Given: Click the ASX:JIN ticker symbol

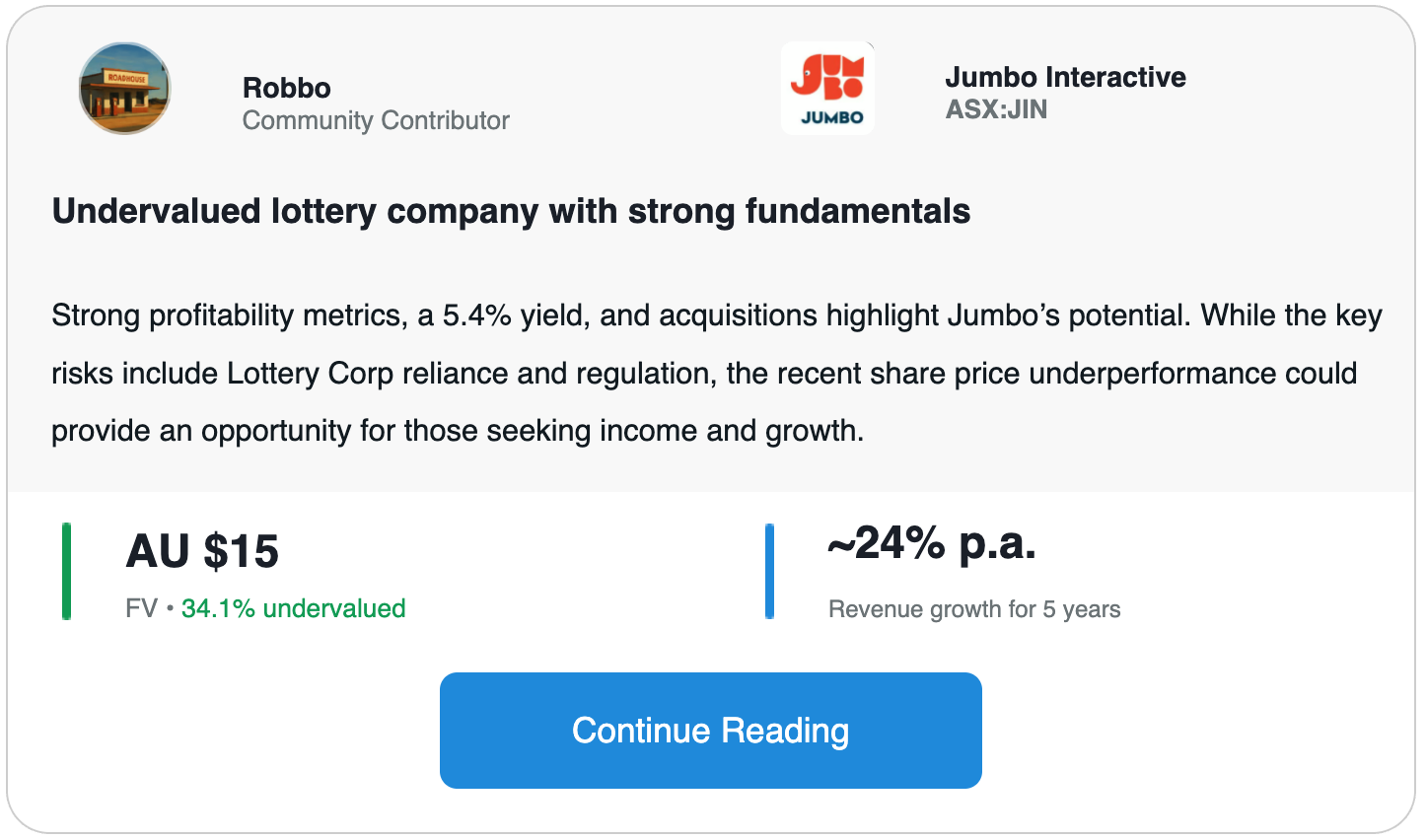Looking at the screenshot, I should point(996,109).
